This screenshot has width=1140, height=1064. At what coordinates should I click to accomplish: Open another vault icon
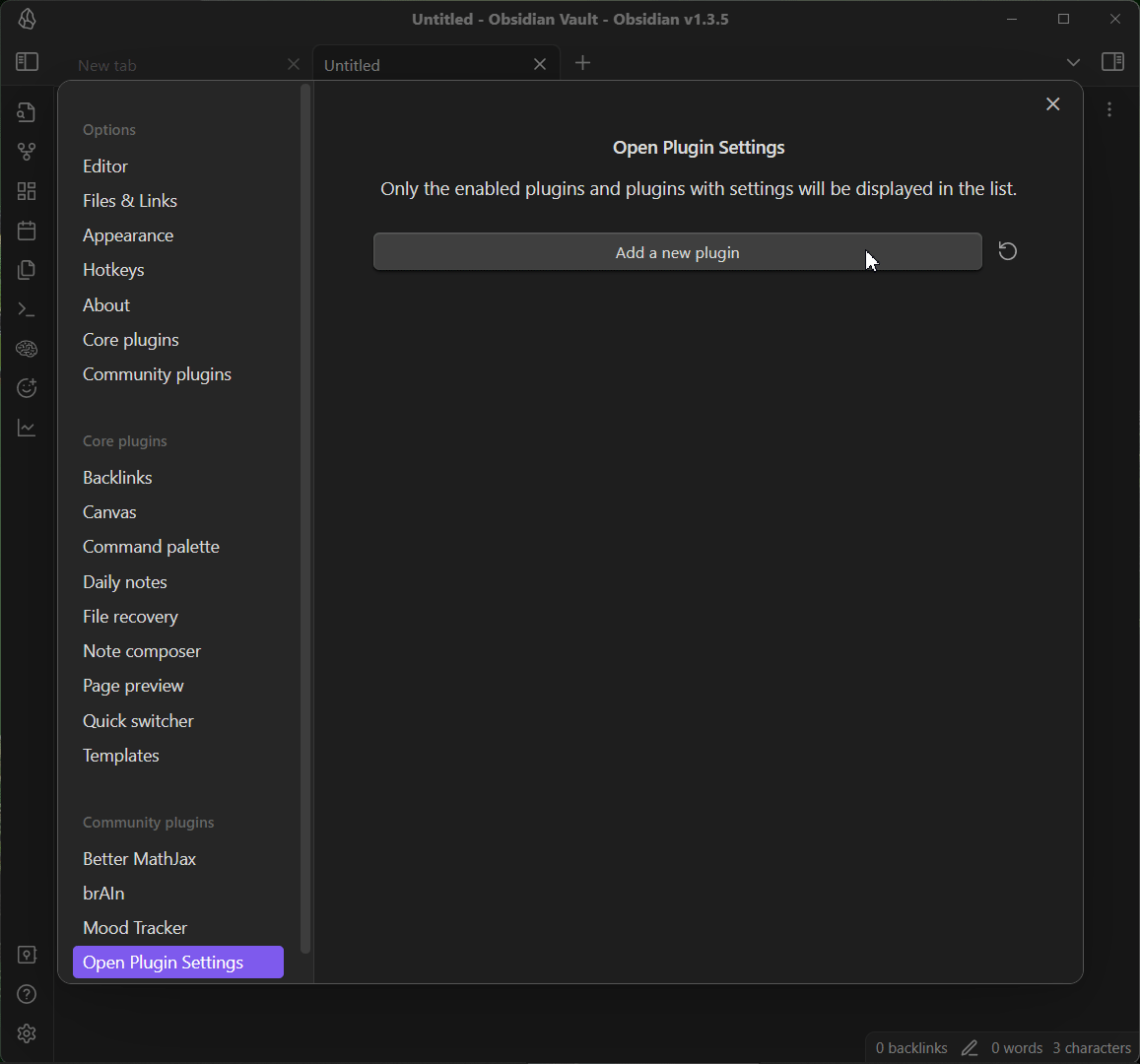click(x=27, y=955)
